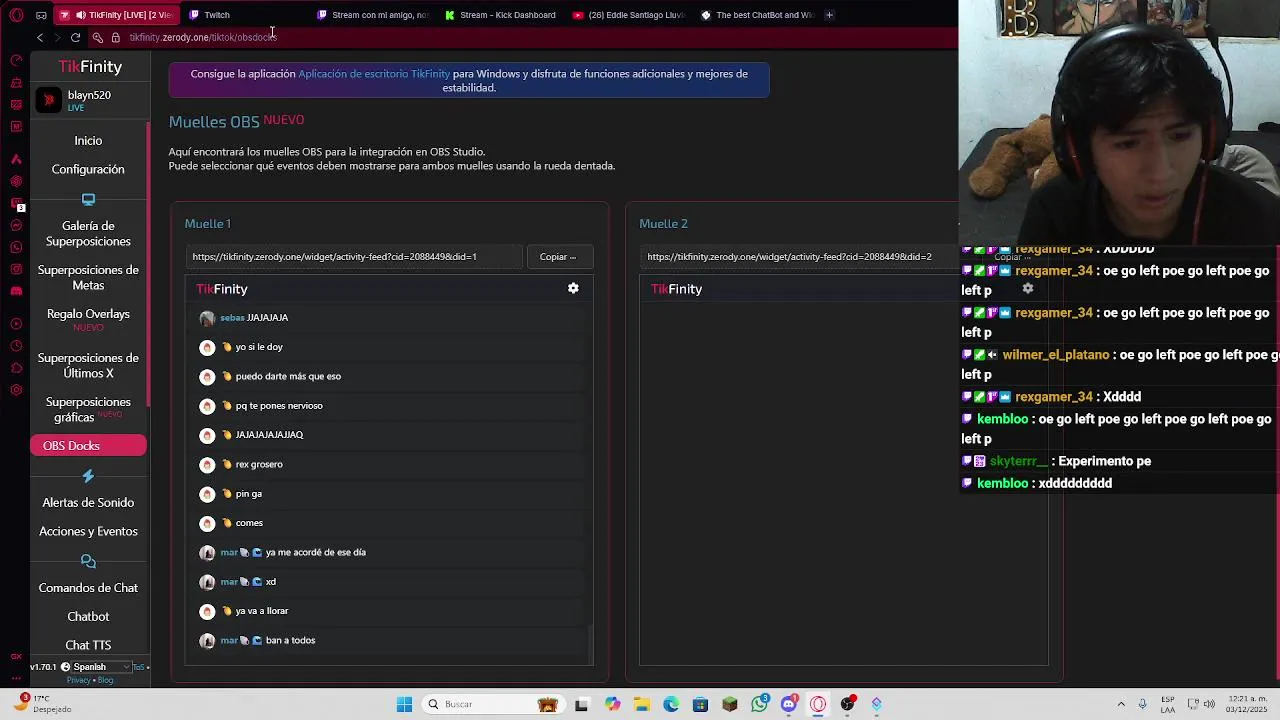Open Edge browser from taskbar
The image size is (1280, 720).
671,704
